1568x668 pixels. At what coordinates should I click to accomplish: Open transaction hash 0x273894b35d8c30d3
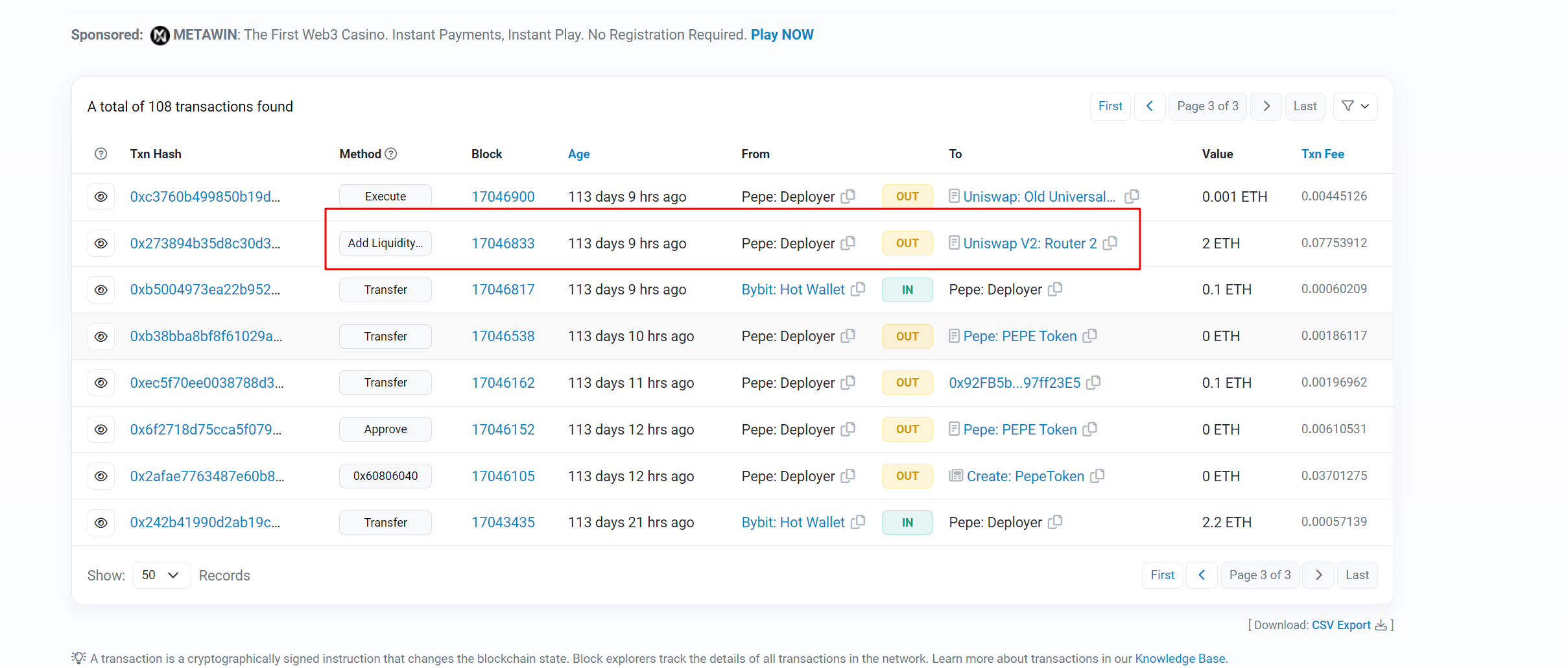click(205, 244)
